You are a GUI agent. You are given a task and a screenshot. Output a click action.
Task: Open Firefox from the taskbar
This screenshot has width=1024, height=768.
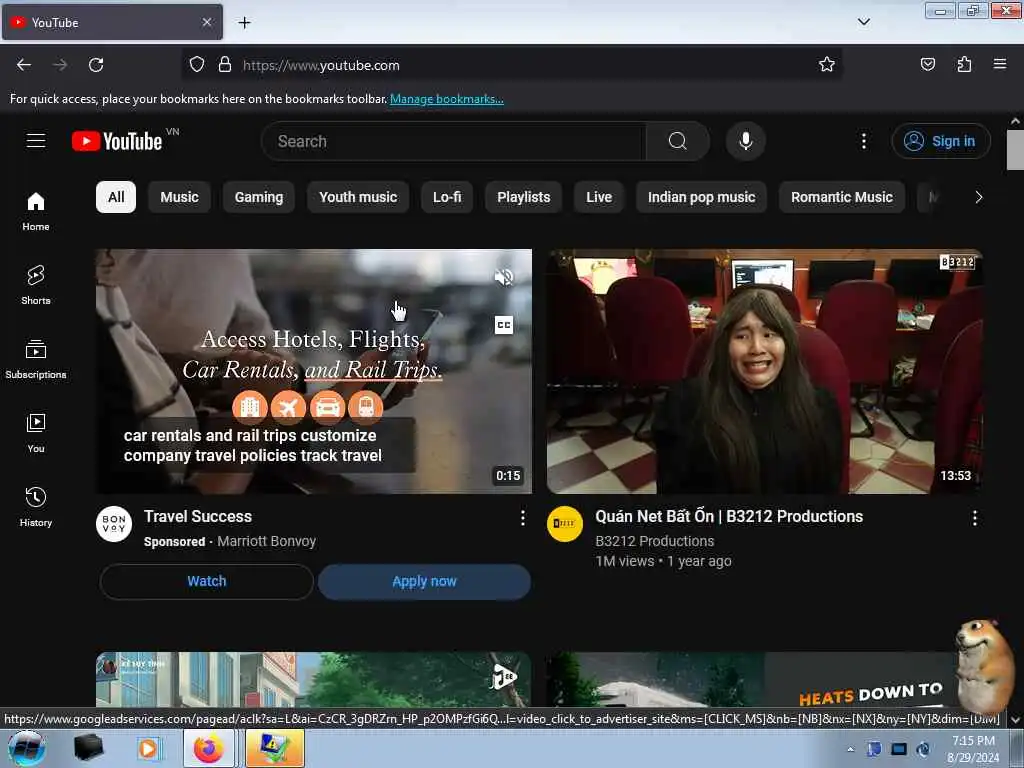[x=208, y=748]
